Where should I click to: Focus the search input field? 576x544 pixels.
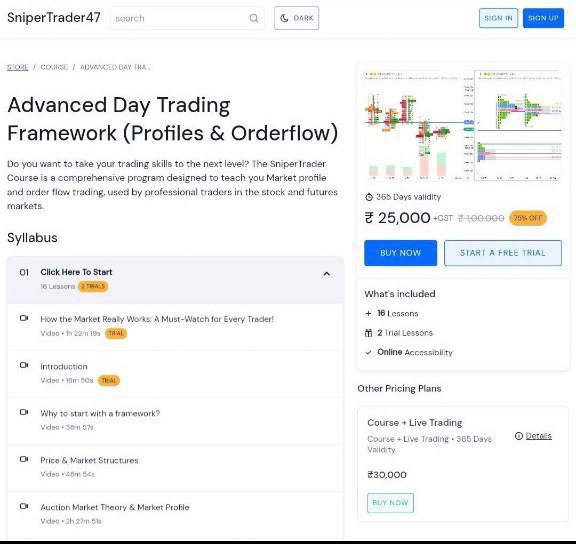180,18
